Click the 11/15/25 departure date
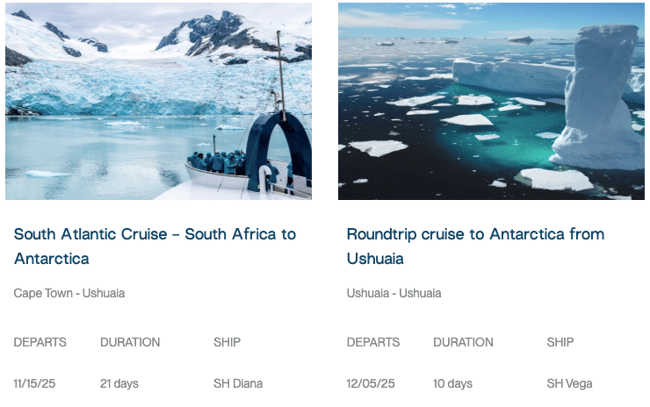 34,383
